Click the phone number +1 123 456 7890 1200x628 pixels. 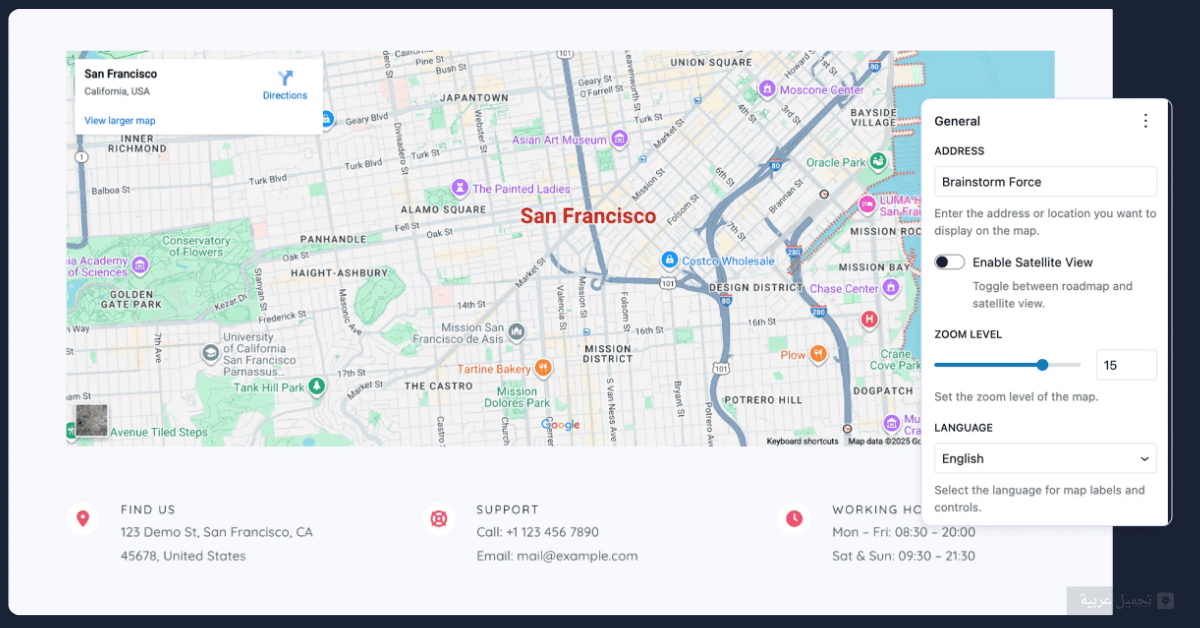552,532
